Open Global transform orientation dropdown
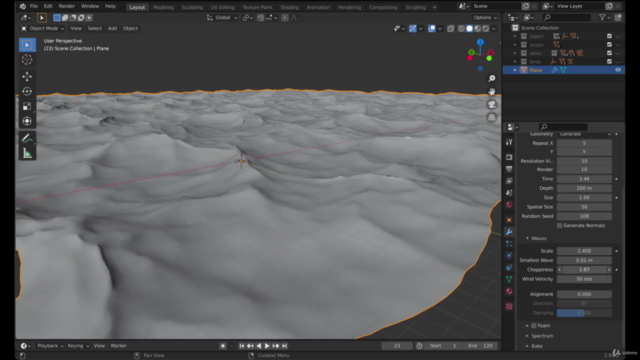 tap(222, 18)
